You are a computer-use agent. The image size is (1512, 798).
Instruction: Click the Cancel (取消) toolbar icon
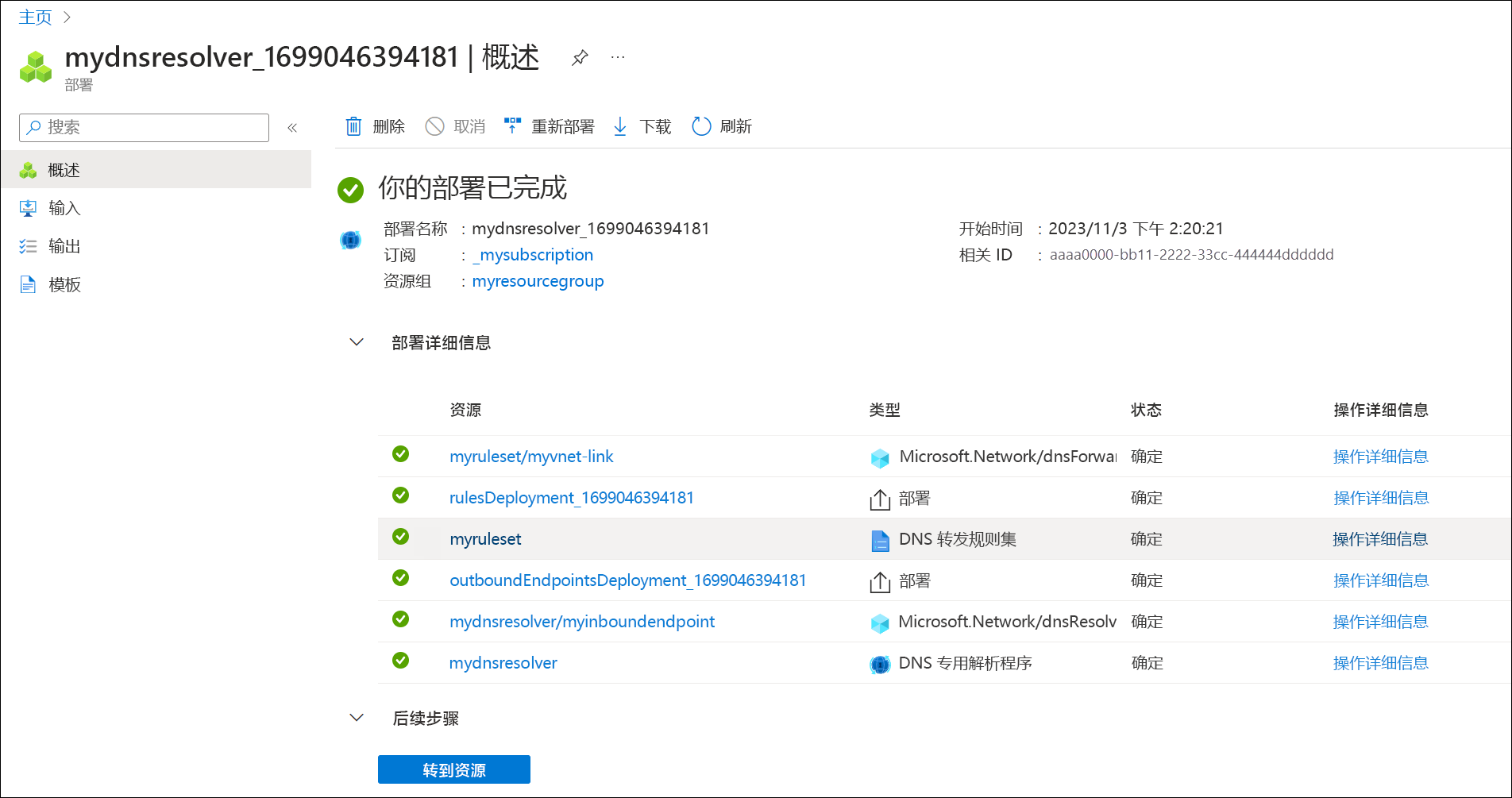pyautogui.click(x=434, y=126)
